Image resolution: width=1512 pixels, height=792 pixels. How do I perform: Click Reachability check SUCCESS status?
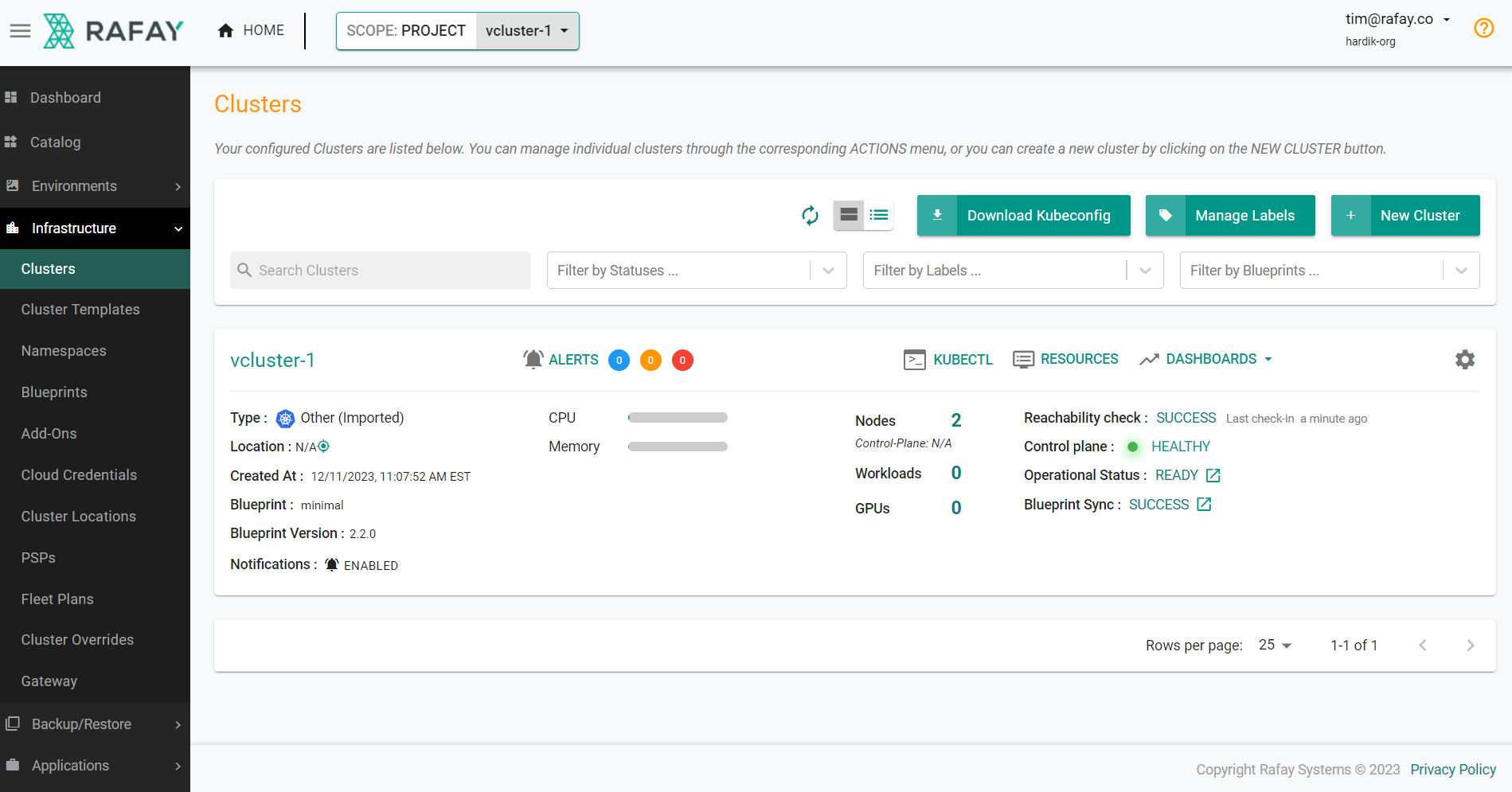click(1186, 418)
